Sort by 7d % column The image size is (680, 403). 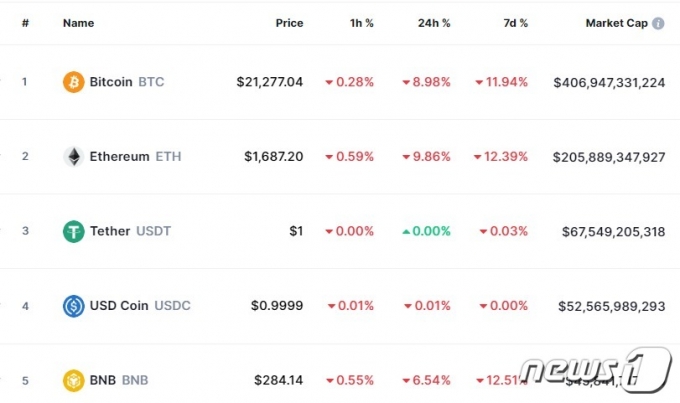pyautogui.click(x=516, y=23)
